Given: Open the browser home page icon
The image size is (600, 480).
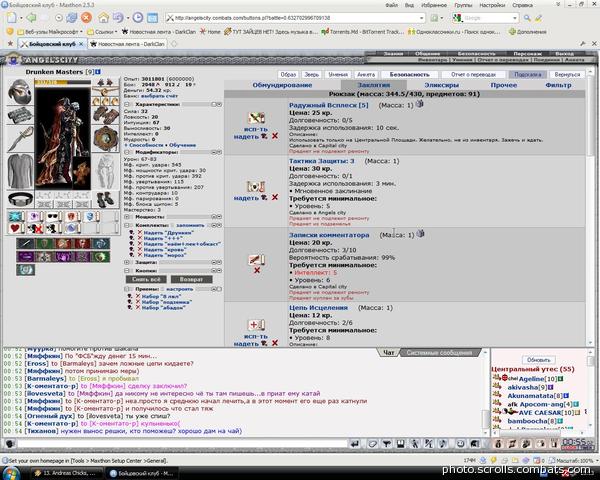Looking at the screenshot, I should pos(103,18).
